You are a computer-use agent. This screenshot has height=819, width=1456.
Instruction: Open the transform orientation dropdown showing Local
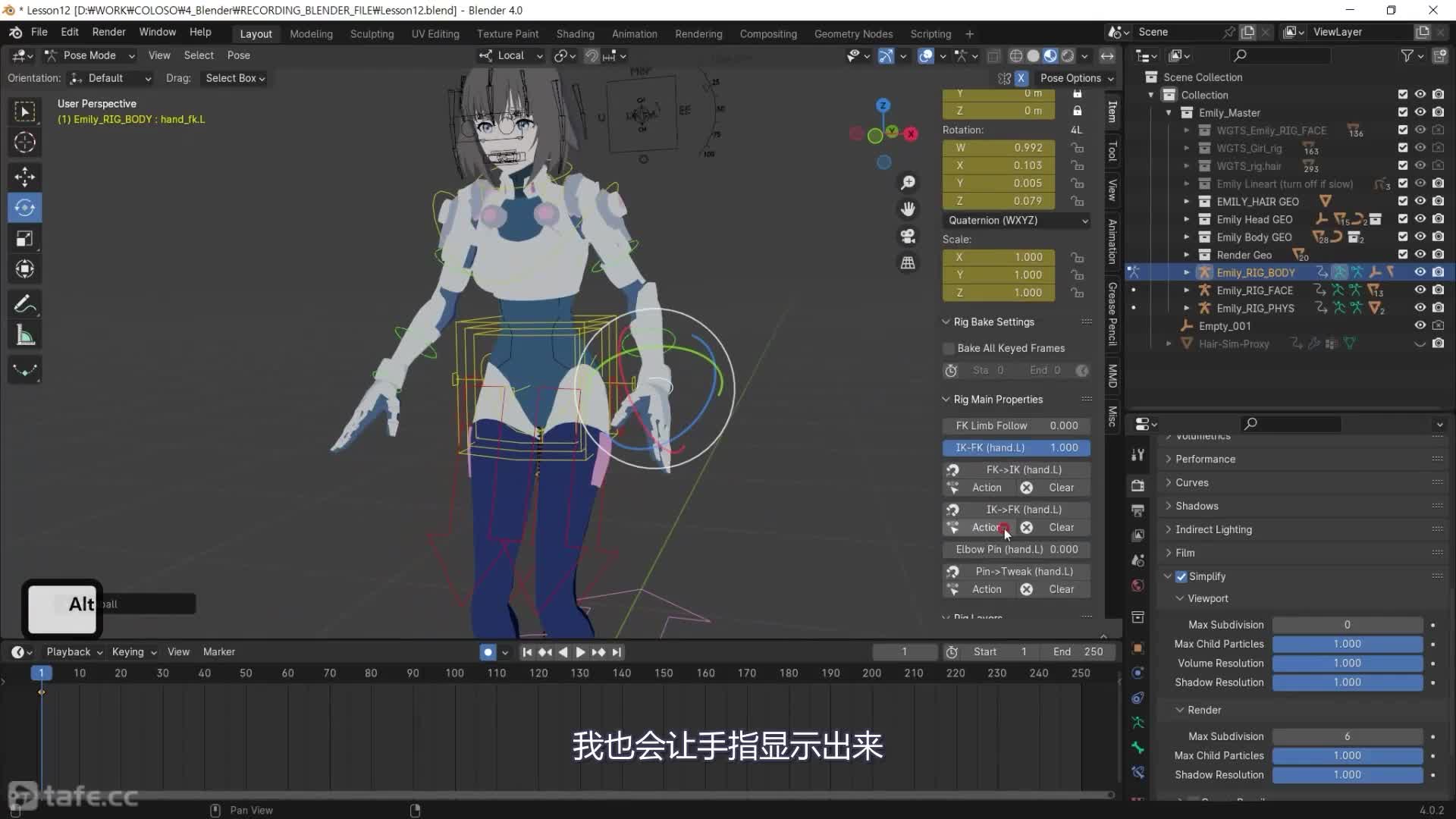(x=510, y=55)
